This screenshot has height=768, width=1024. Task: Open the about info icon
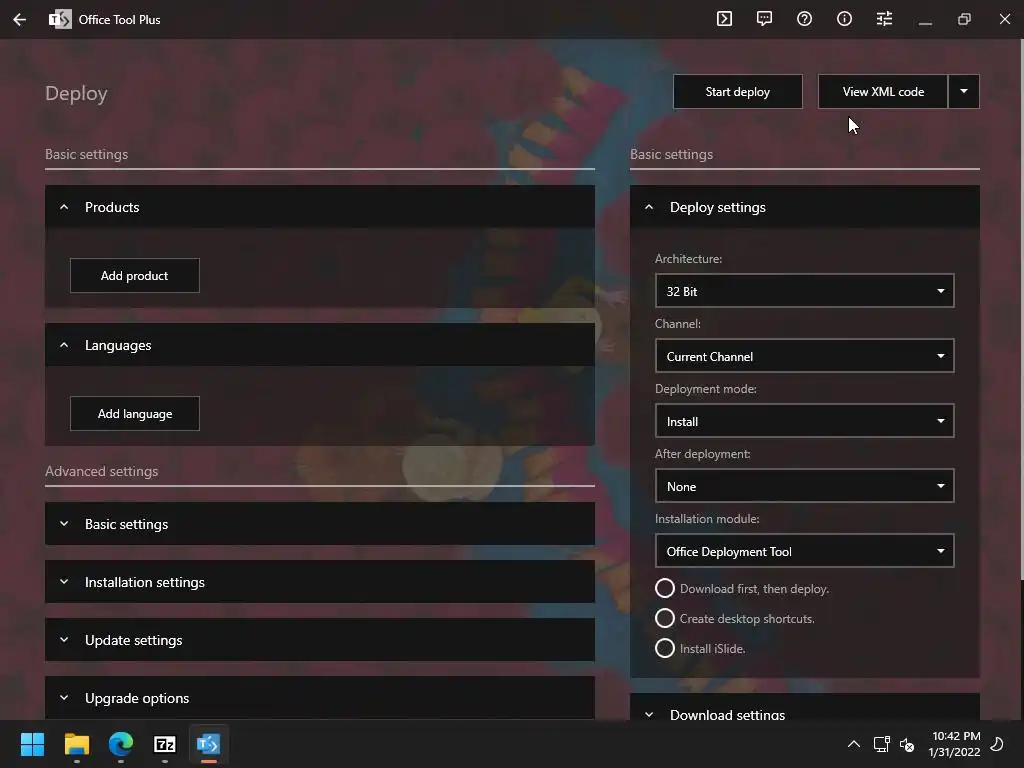pos(844,19)
